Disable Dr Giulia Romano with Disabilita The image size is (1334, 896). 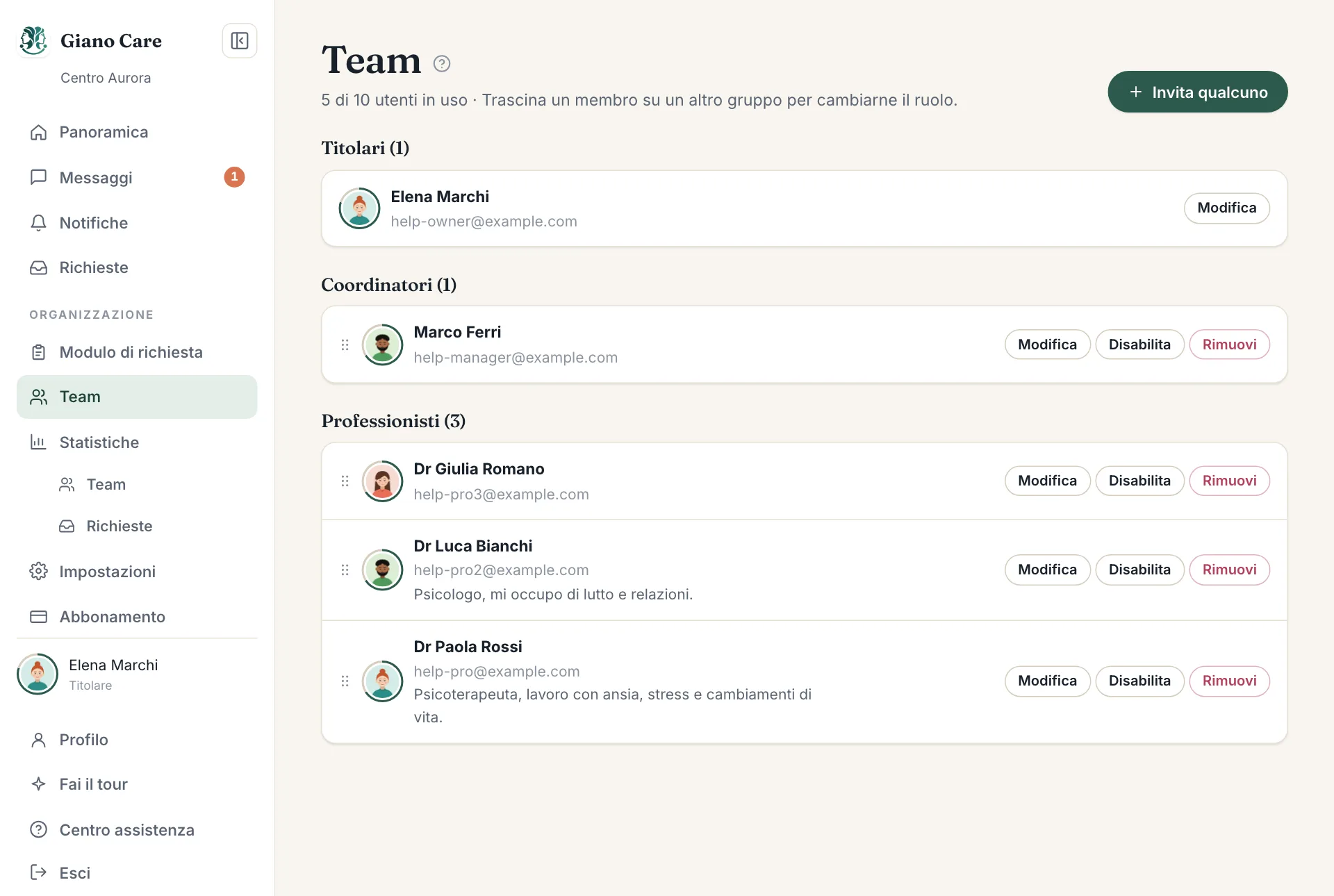[1139, 481]
